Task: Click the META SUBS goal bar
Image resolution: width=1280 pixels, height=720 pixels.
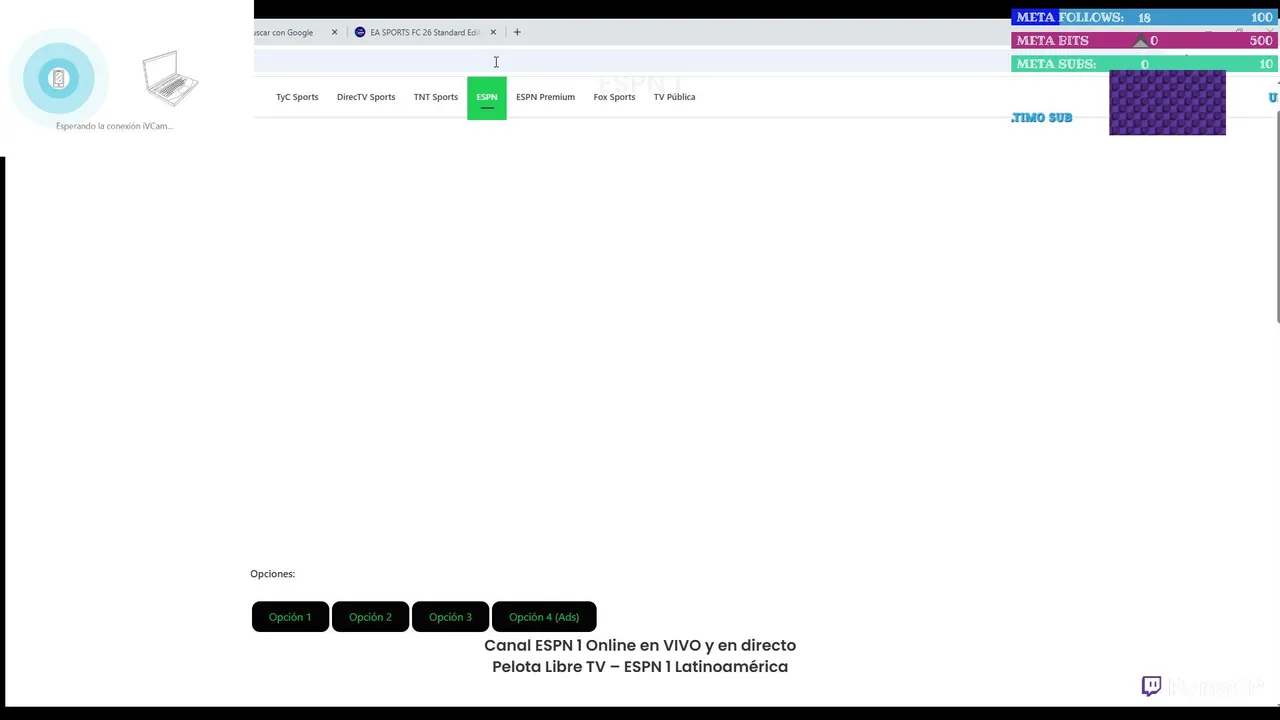Action: click(x=1144, y=63)
